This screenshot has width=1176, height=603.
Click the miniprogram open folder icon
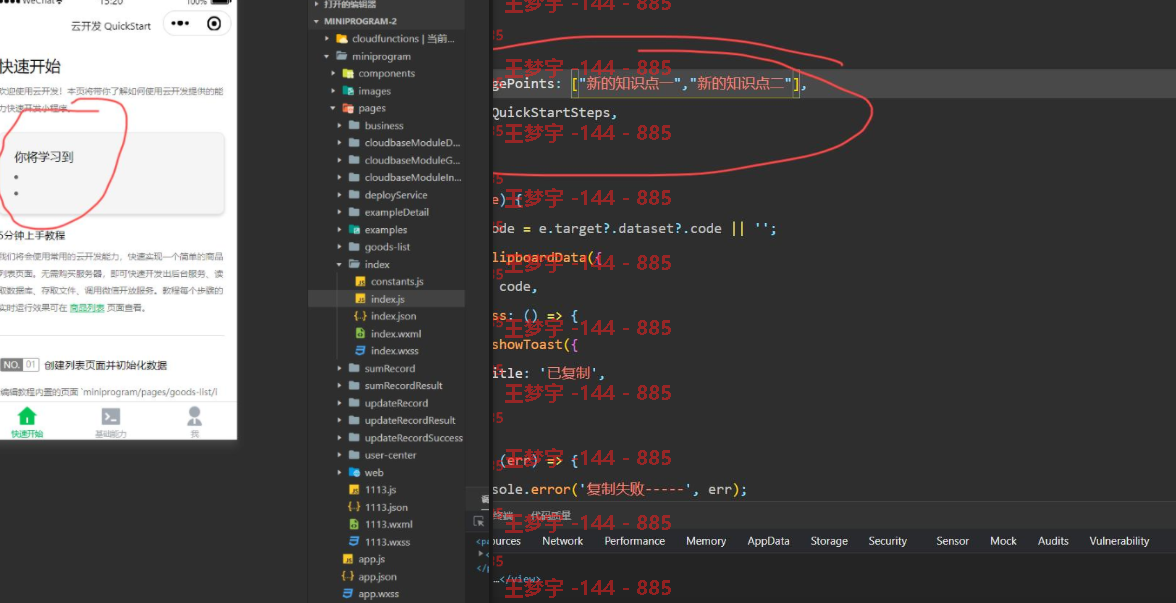point(342,56)
